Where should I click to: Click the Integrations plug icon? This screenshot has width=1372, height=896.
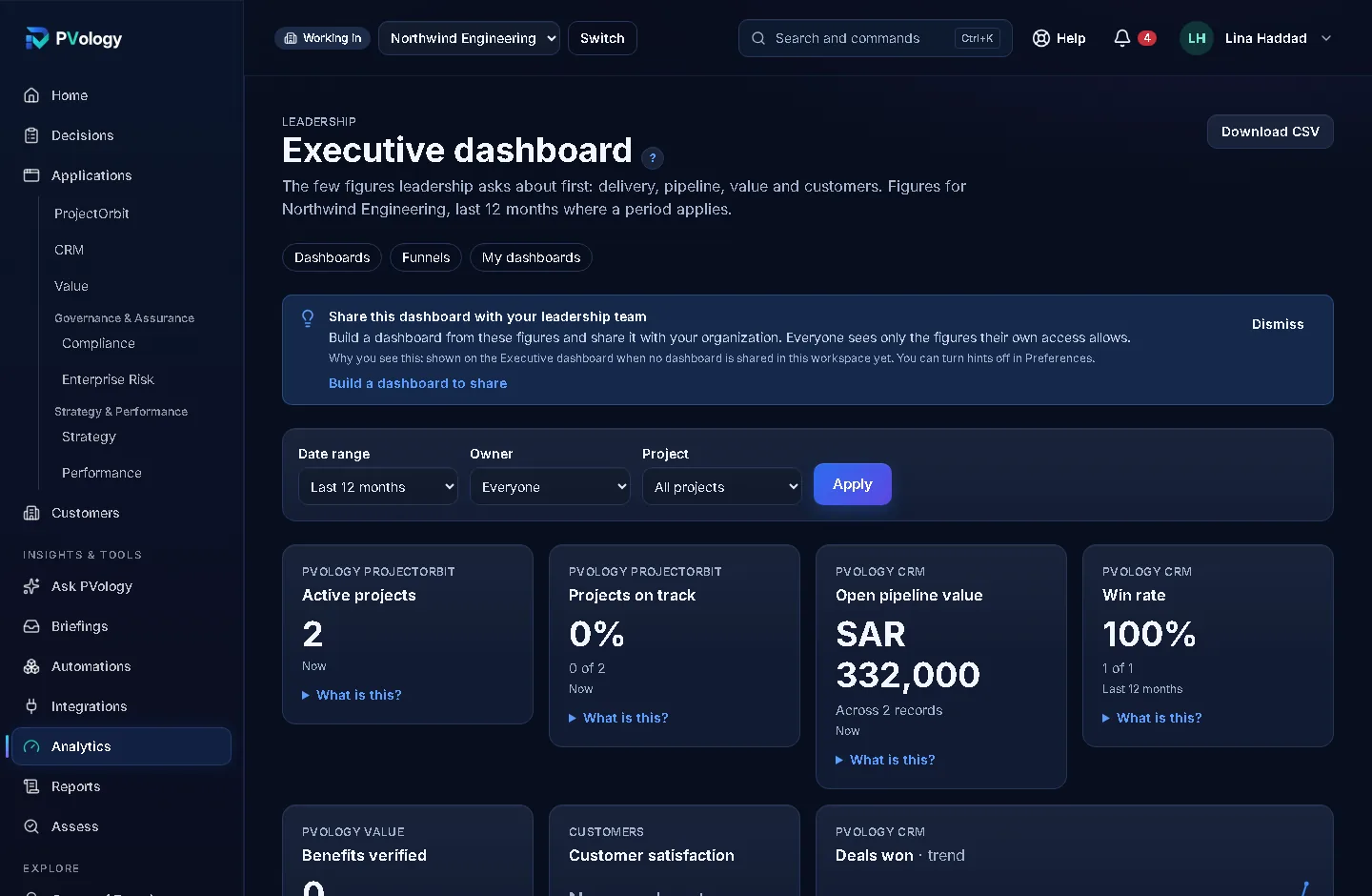[31, 706]
